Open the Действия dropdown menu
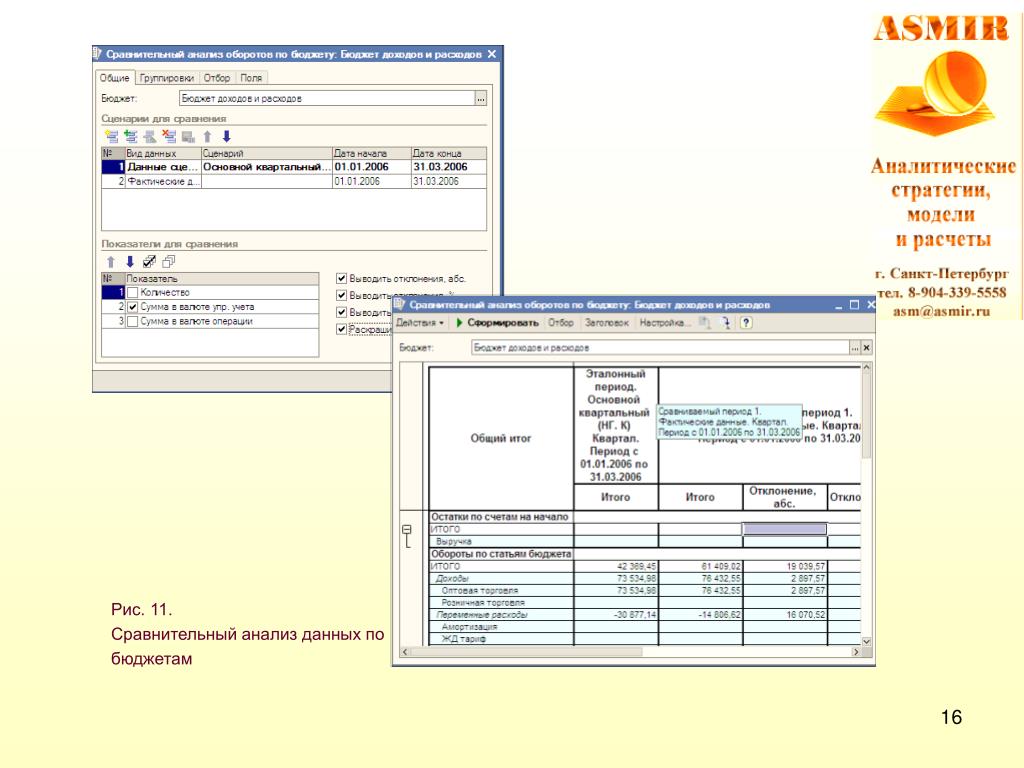 (419, 323)
